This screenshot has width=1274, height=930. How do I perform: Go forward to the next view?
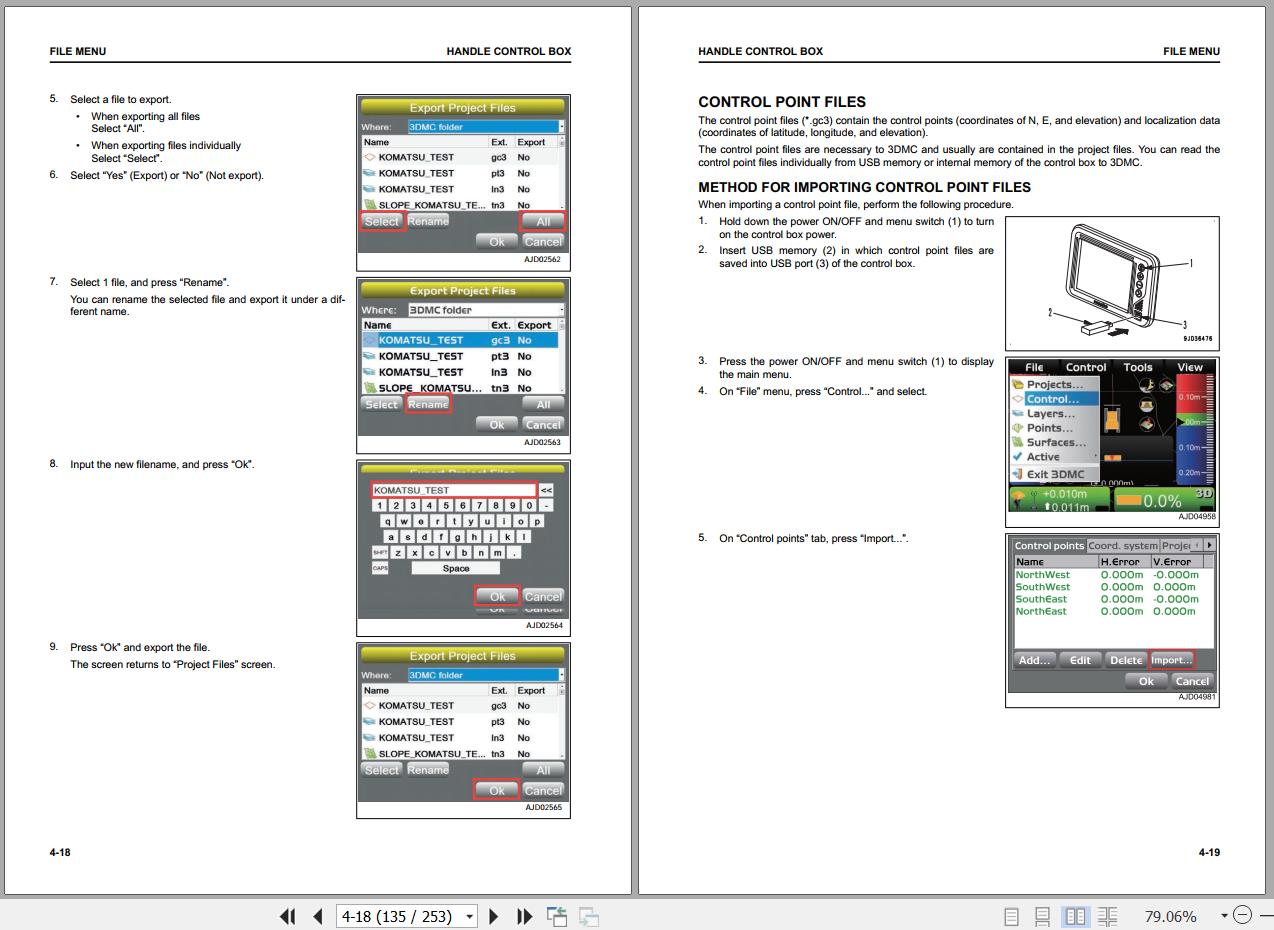coord(589,916)
